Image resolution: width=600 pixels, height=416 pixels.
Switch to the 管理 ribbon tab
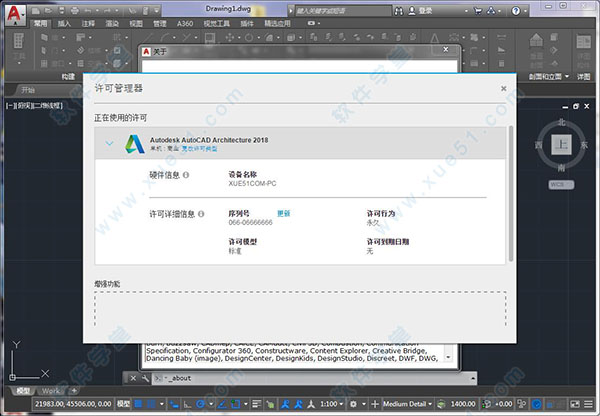click(x=160, y=24)
